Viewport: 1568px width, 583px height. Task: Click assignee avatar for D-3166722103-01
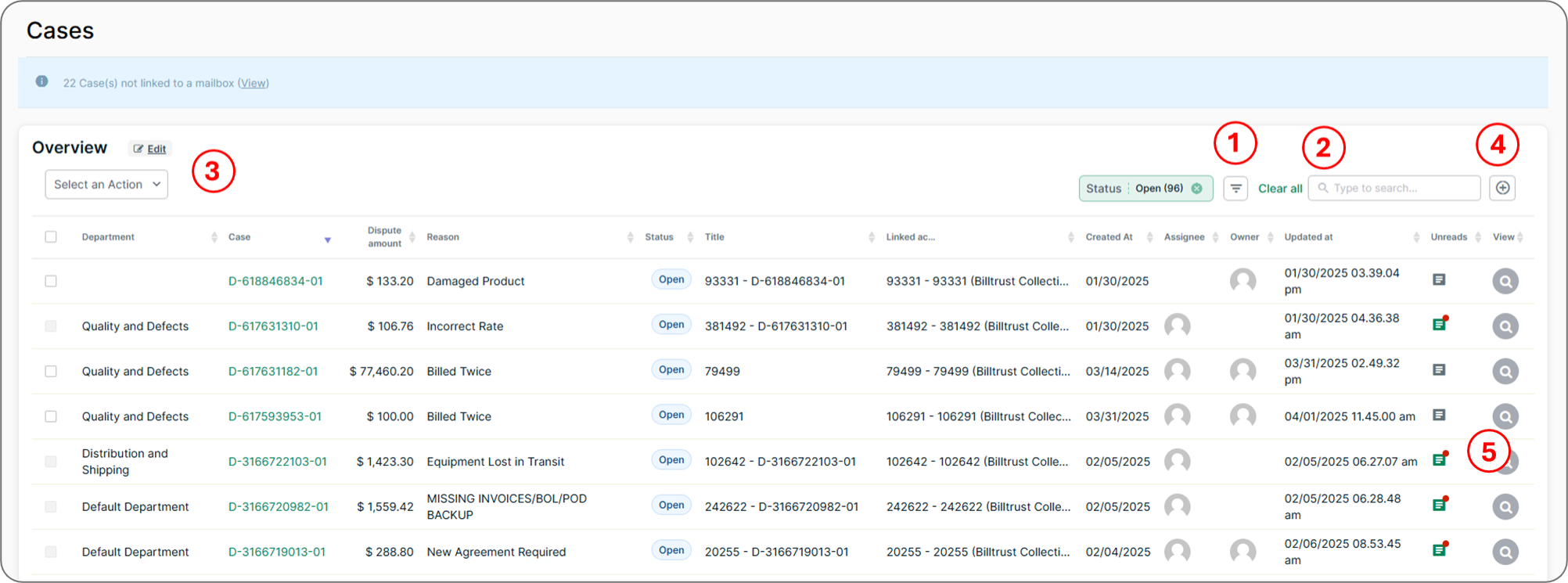(x=1177, y=462)
